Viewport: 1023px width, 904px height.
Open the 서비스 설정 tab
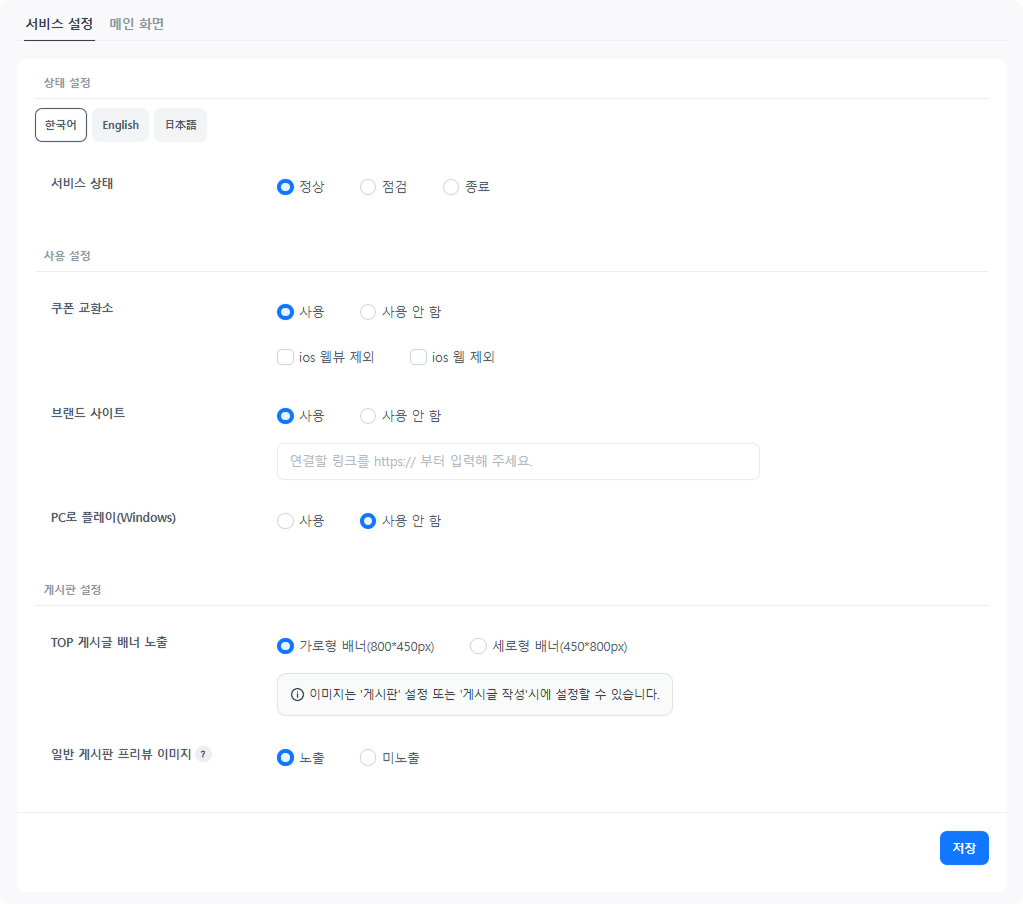tap(59, 24)
